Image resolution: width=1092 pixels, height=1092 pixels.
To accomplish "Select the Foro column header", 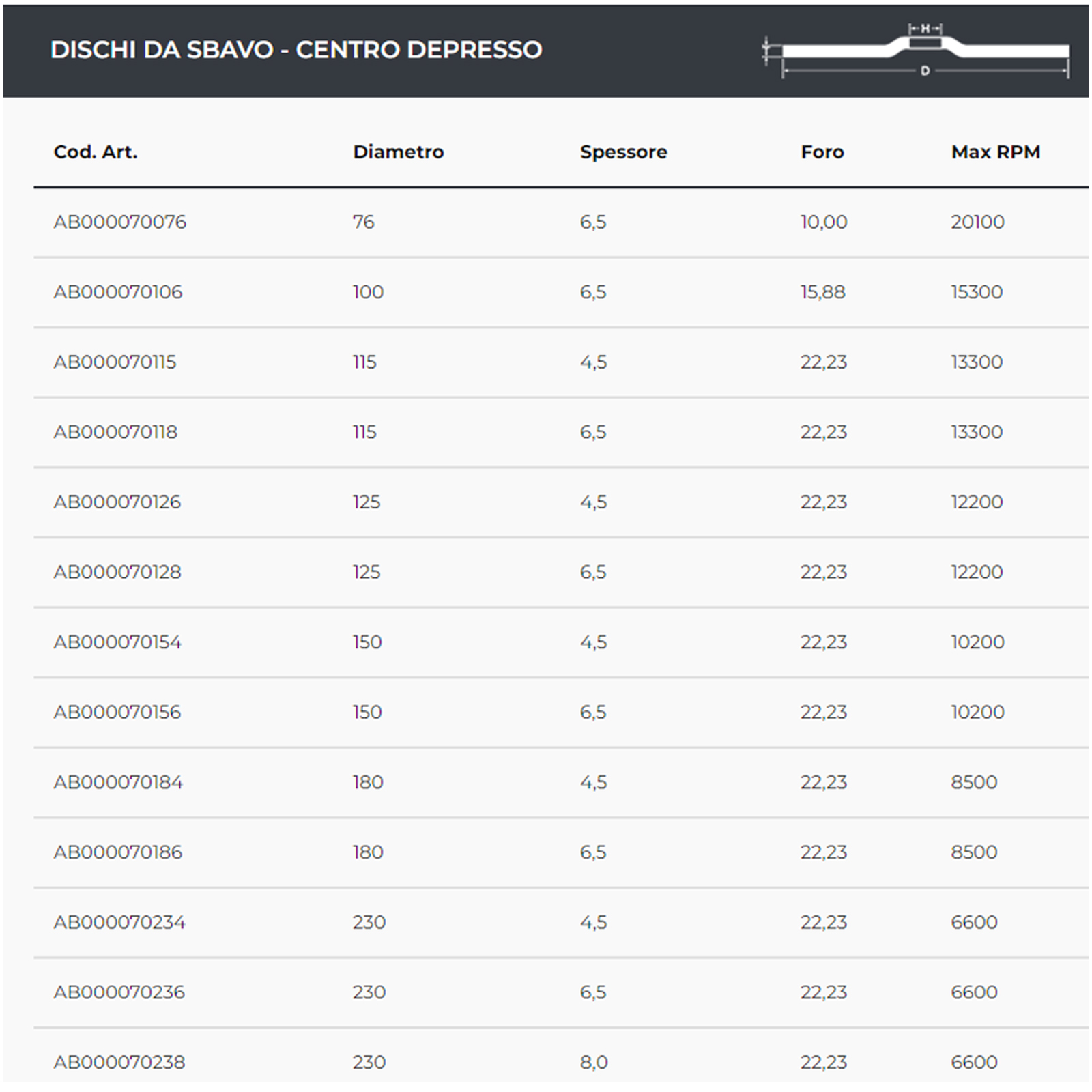I will (822, 152).
